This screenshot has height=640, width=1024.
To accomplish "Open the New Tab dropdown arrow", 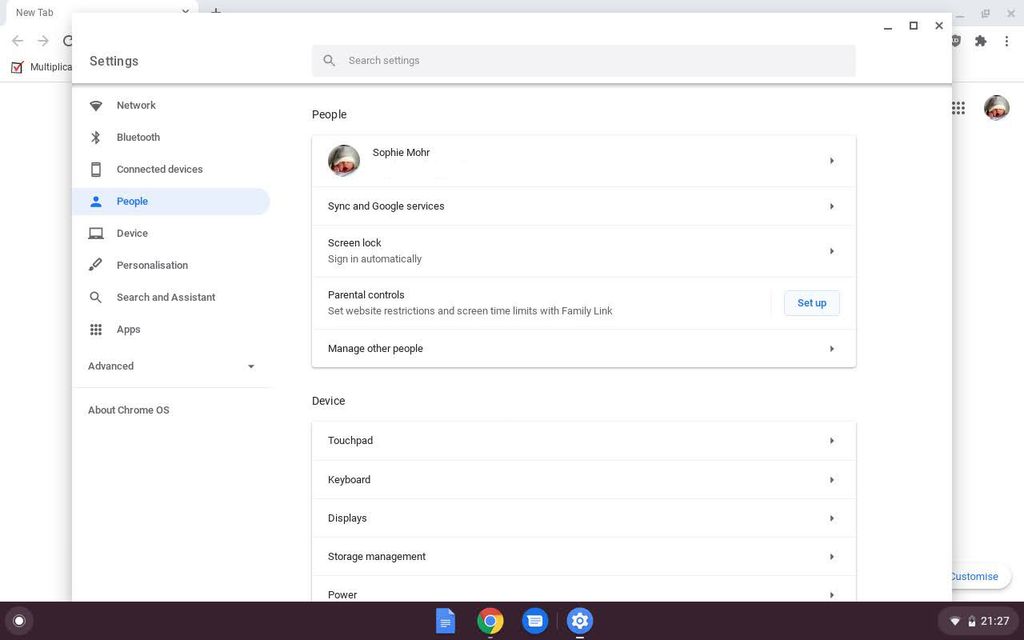I will 184,12.
